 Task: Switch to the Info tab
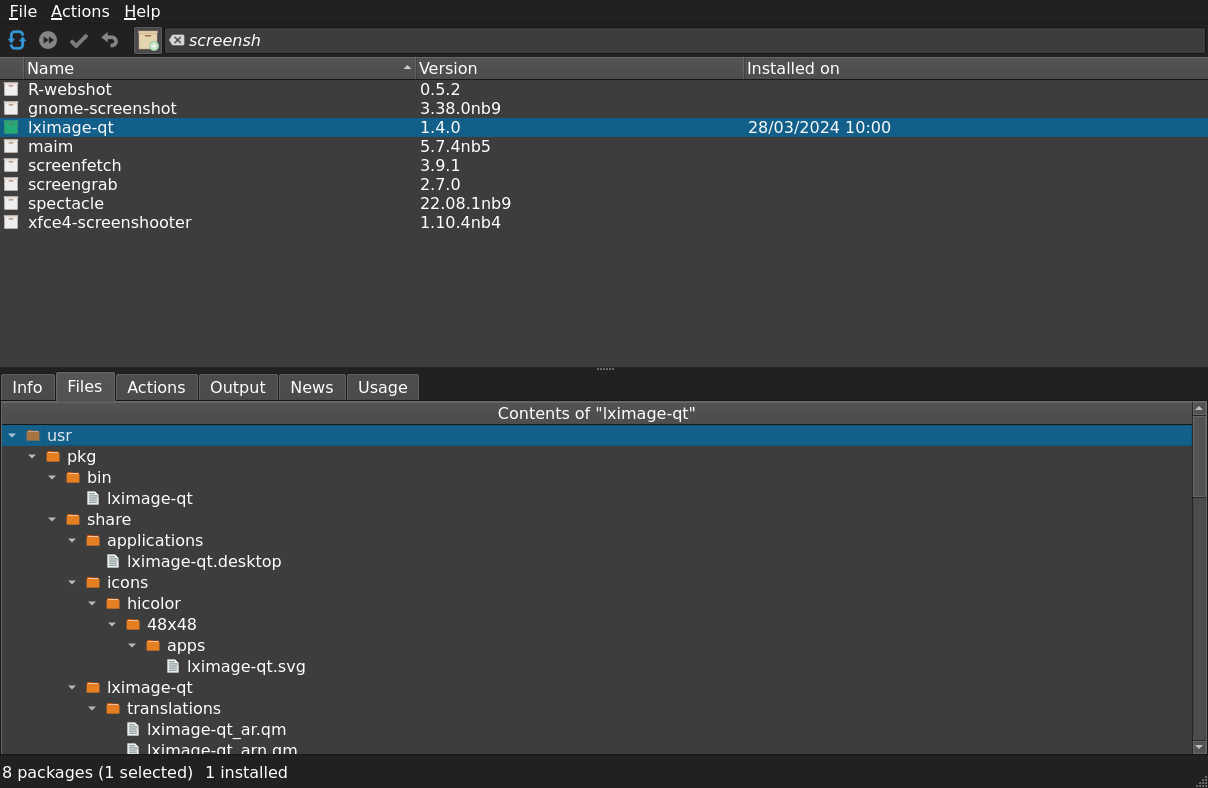point(28,387)
